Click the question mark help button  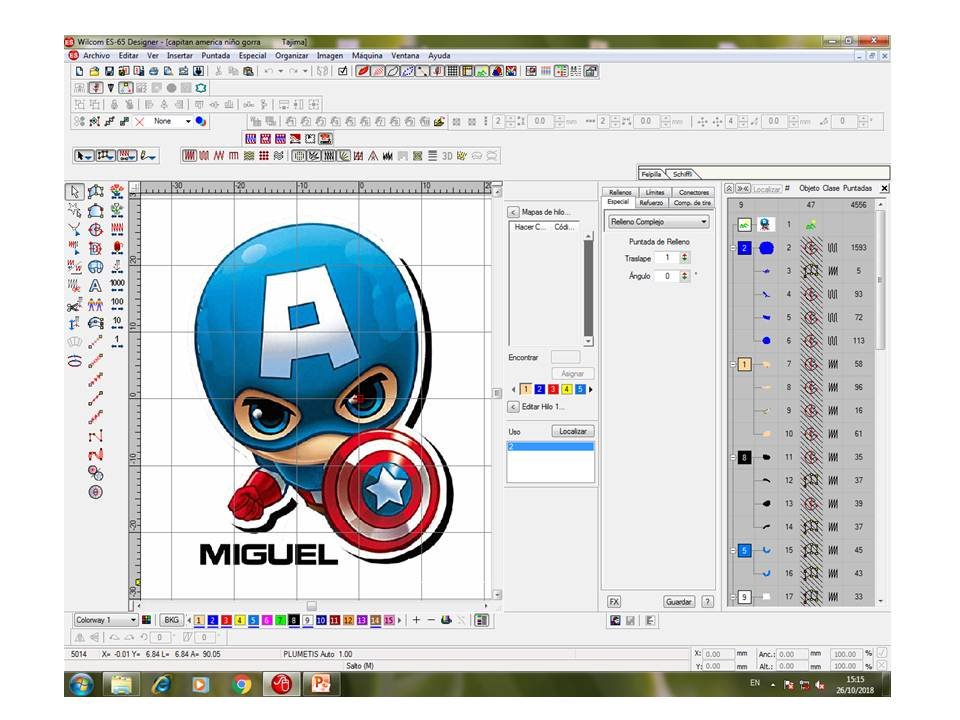(707, 602)
